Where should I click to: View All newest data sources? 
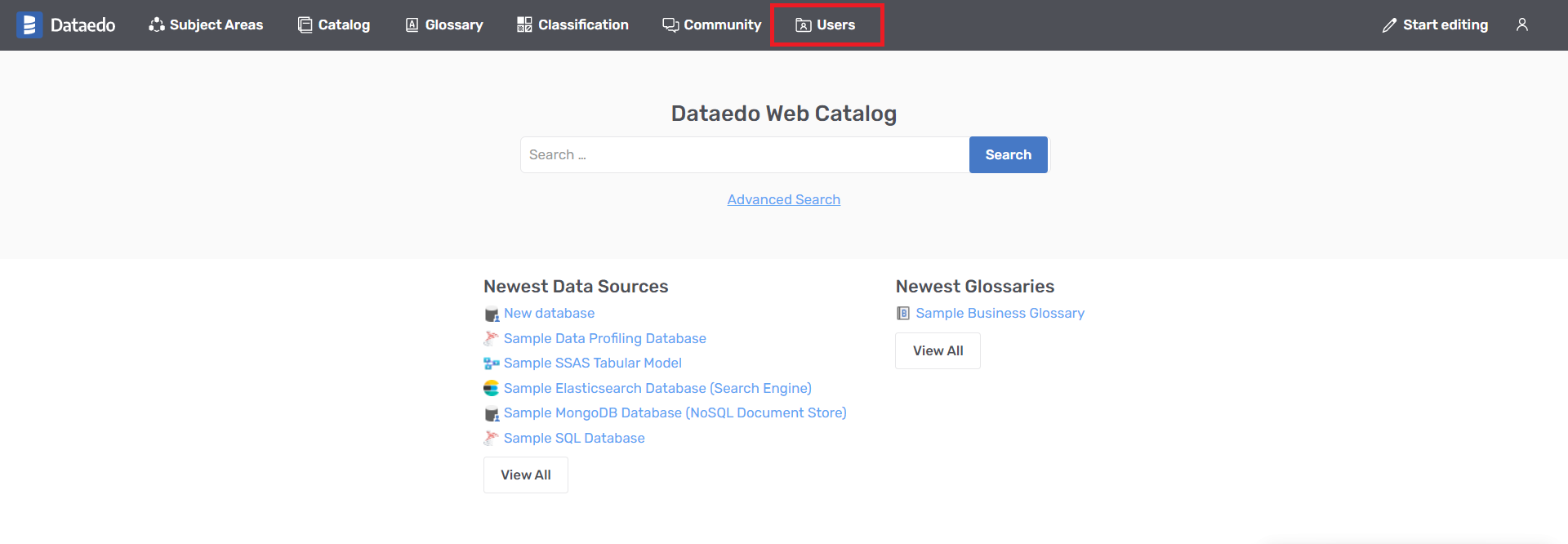(526, 475)
